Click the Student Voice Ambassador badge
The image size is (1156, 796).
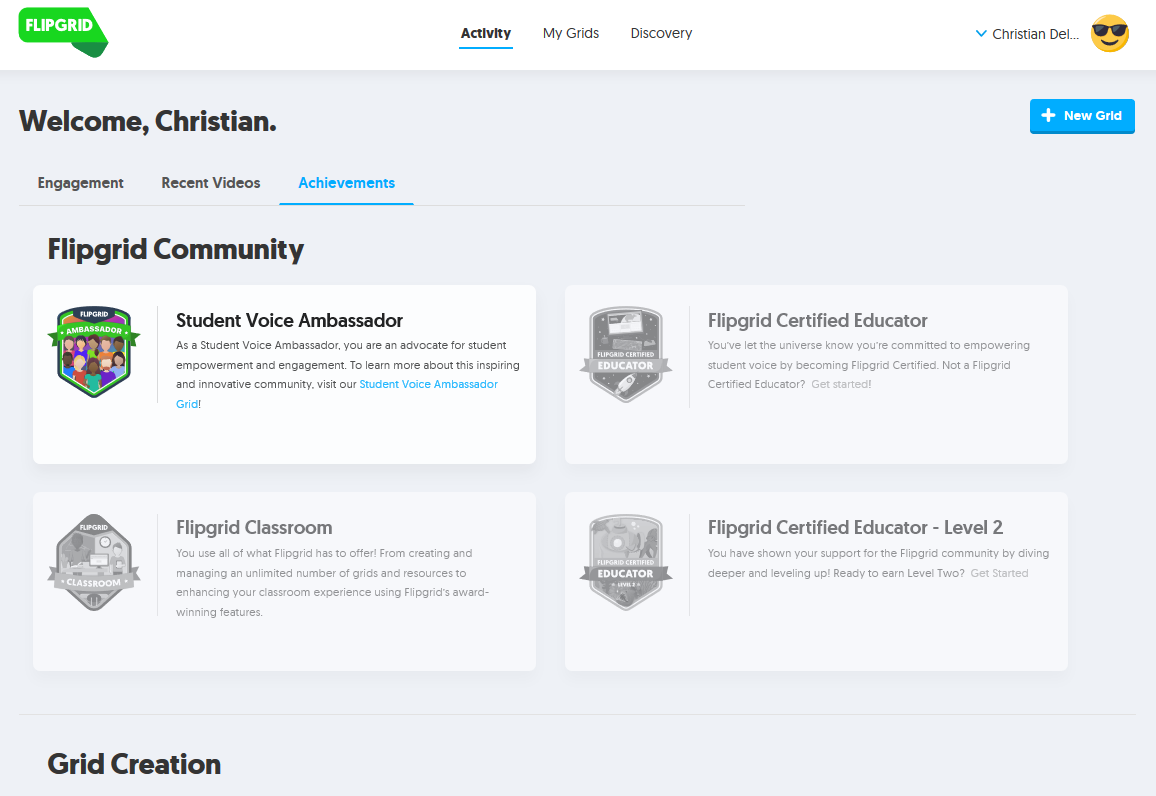94,352
